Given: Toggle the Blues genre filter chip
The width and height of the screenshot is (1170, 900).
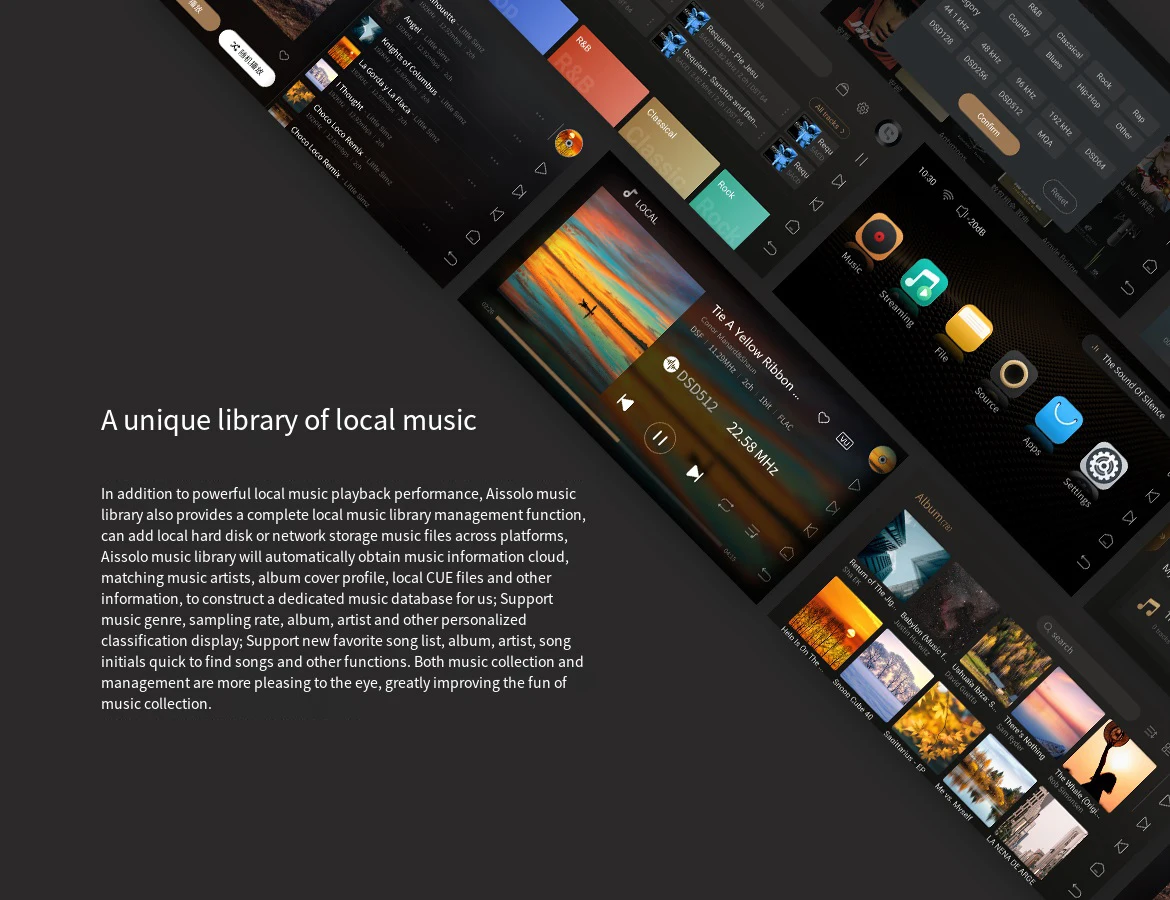Looking at the screenshot, I should [1054, 60].
